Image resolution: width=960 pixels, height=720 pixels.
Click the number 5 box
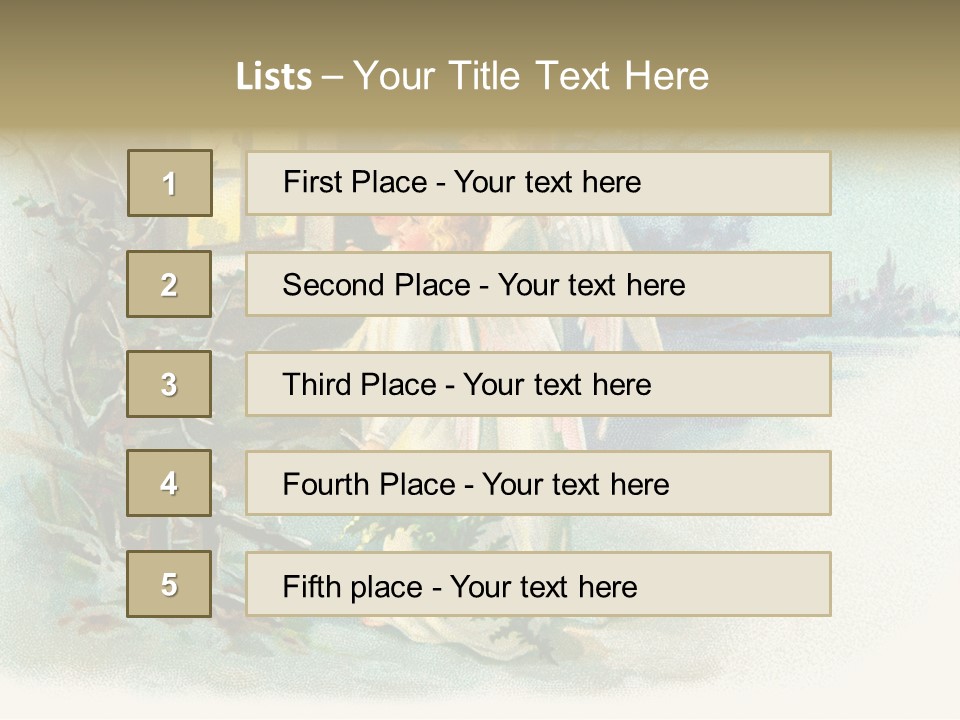(169, 584)
